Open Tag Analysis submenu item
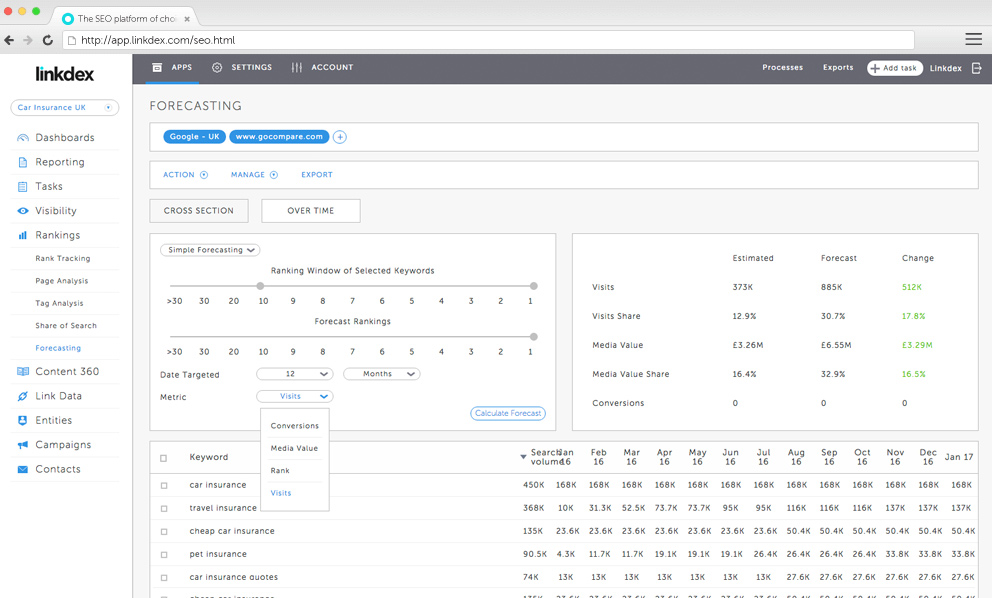This screenshot has width=992, height=598. click(59, 303)
